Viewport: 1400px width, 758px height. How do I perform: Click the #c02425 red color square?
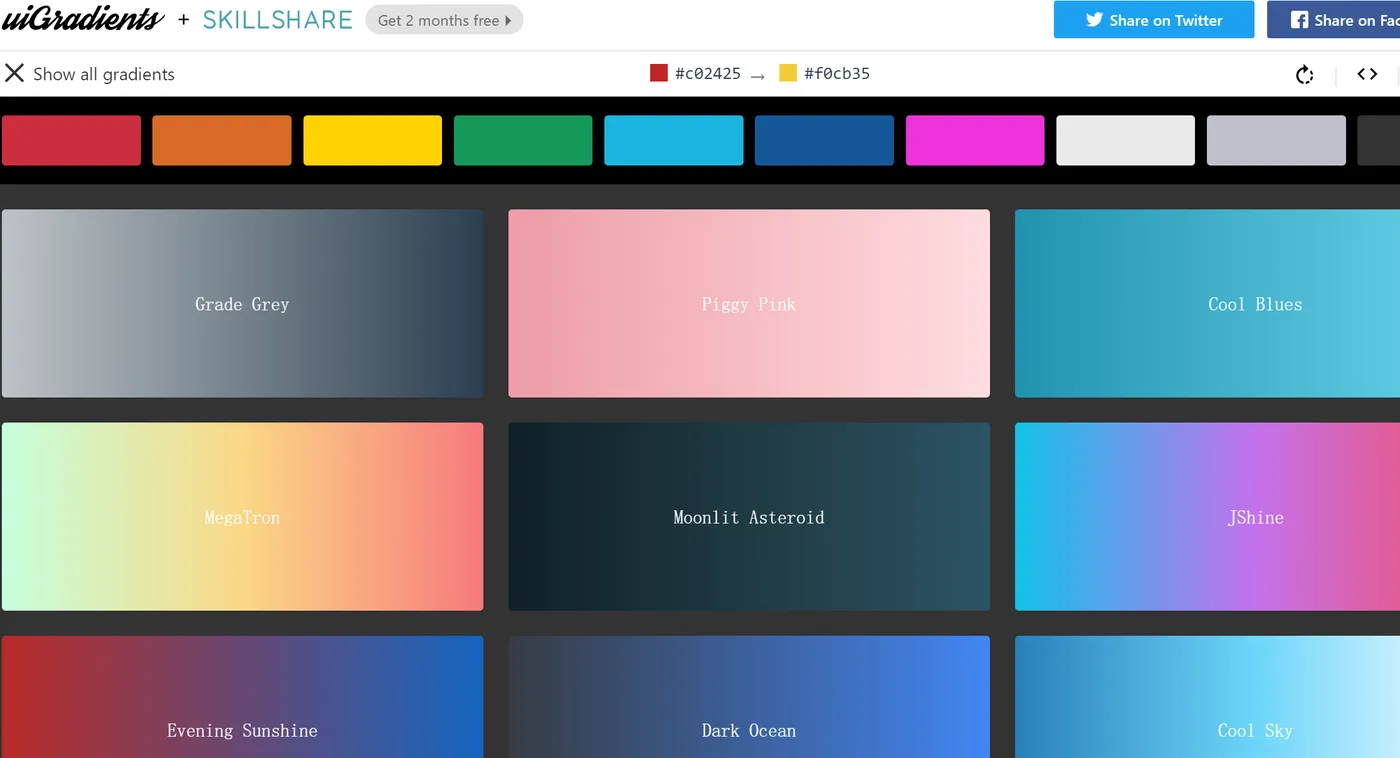click(x=659, y=73)
